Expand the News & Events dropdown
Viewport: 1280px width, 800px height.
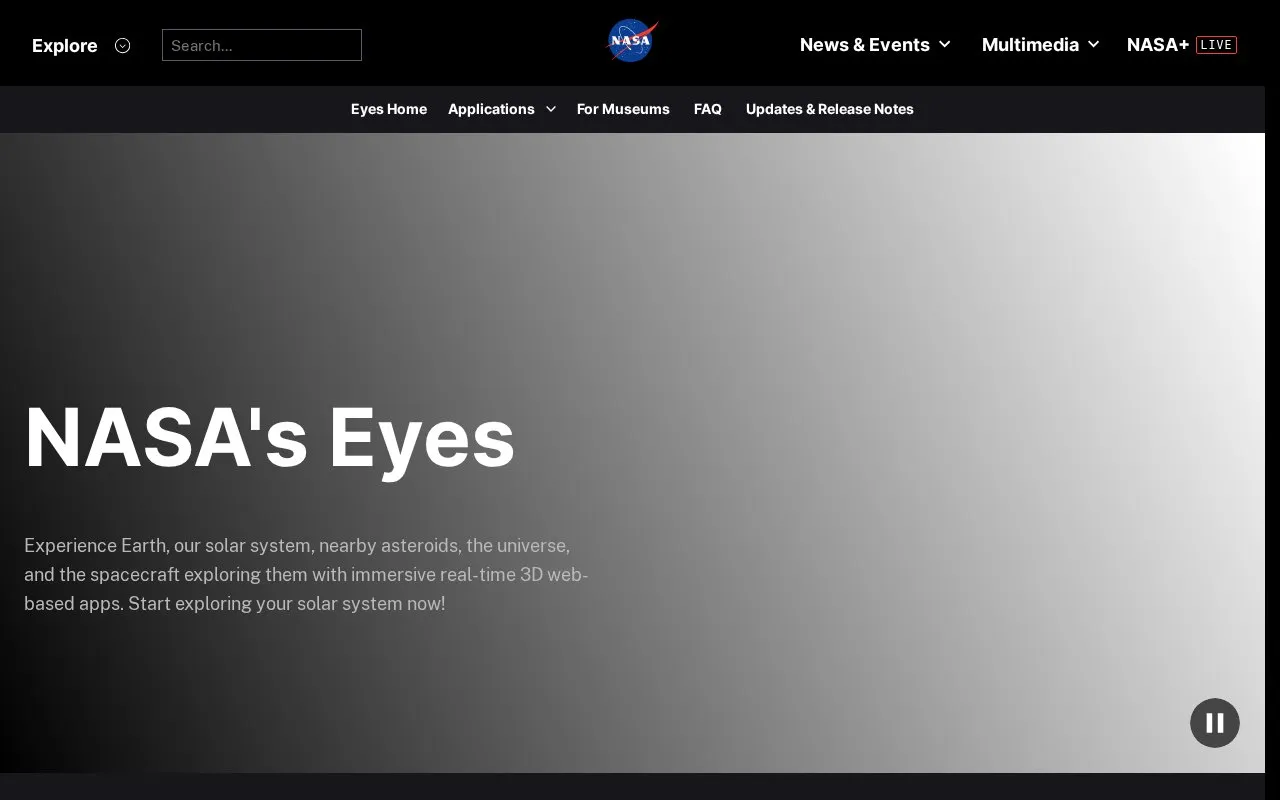(875, 44)
